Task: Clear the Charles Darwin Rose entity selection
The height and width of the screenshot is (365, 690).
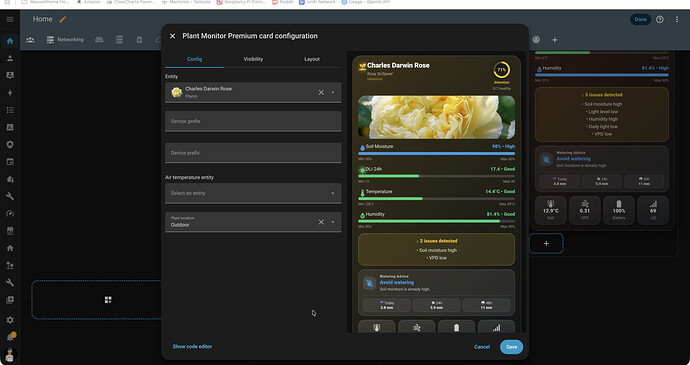Action: point(321,92)
